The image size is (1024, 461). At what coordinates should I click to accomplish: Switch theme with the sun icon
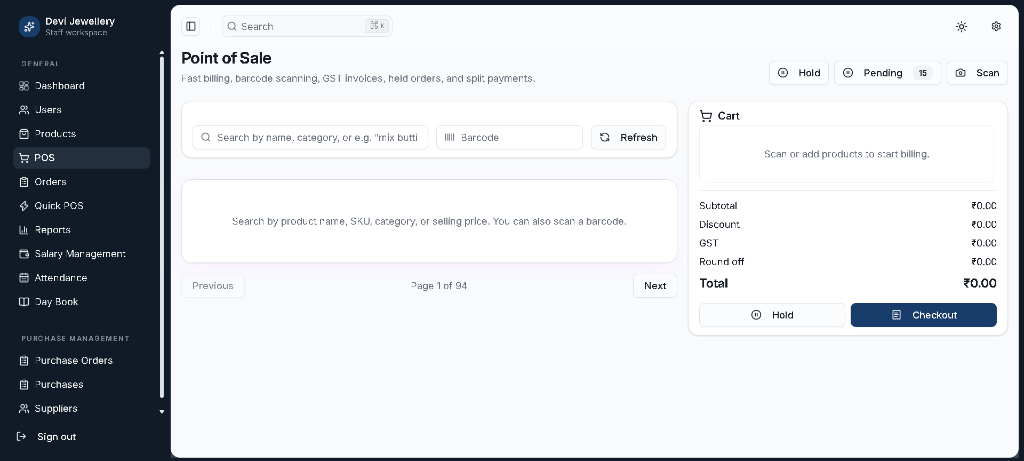click(961, 26)
